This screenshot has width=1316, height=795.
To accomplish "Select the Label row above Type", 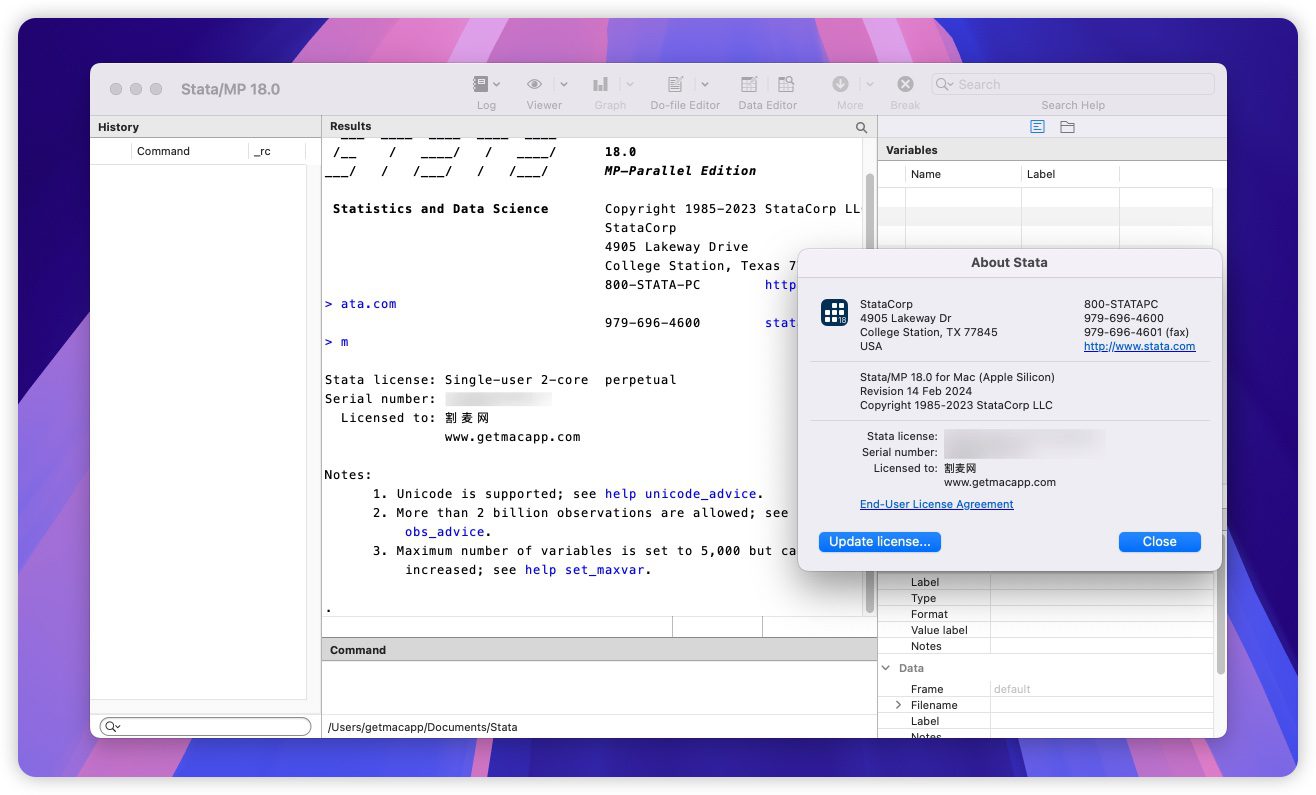I will [1046, 582].
